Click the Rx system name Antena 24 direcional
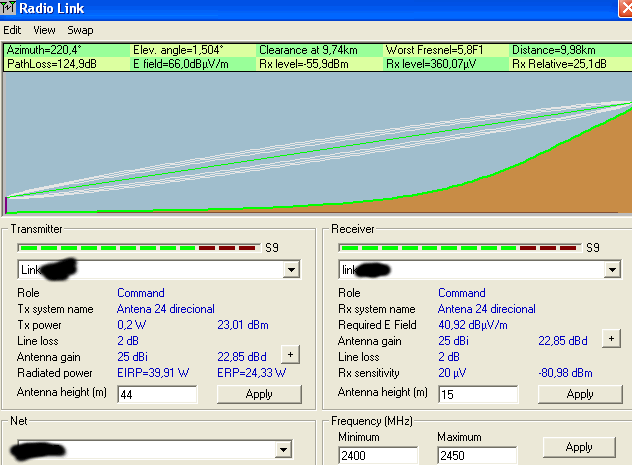The image size is (632, 465). (x=486, y=309)
